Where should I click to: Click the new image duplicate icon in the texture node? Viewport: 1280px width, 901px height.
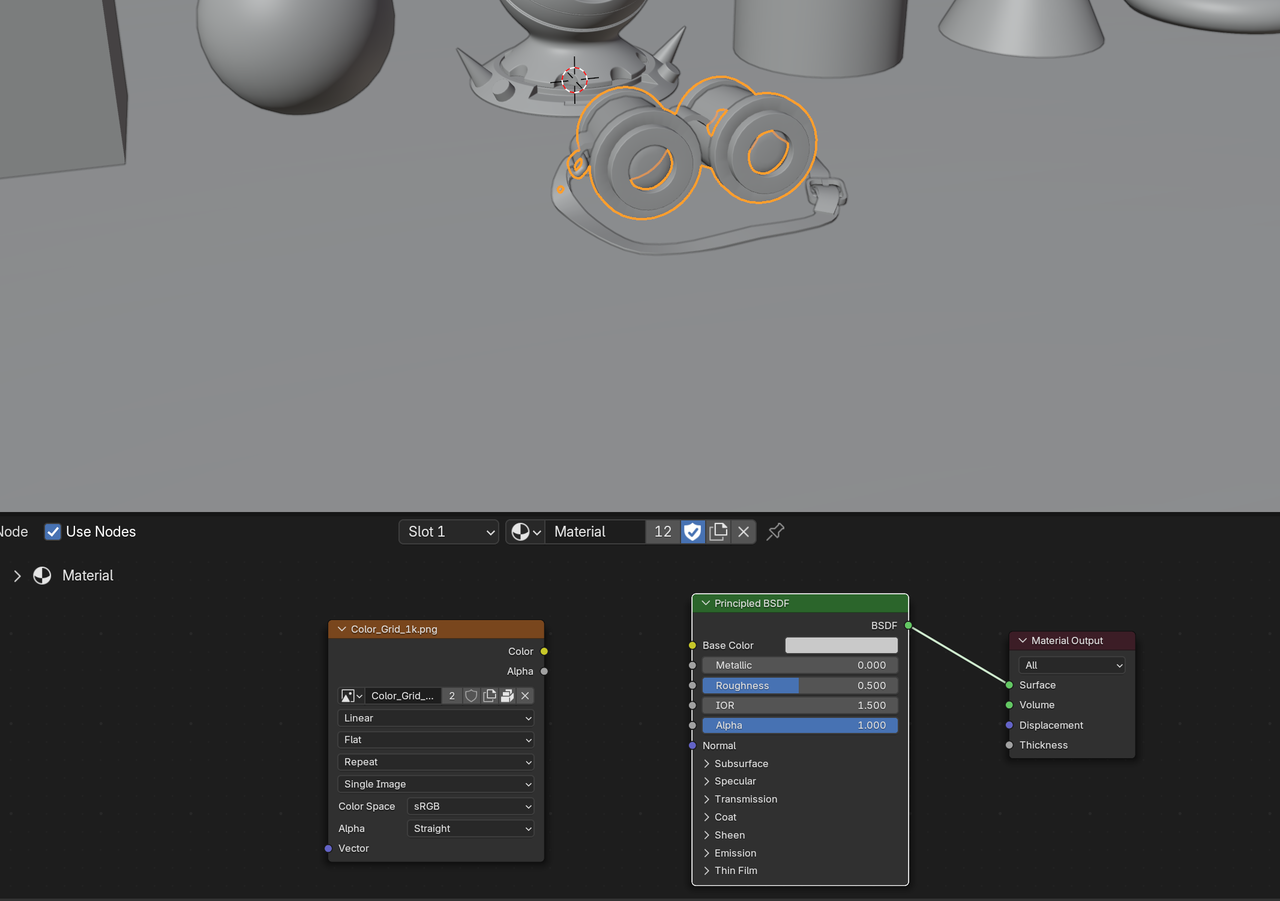[489, 696]
